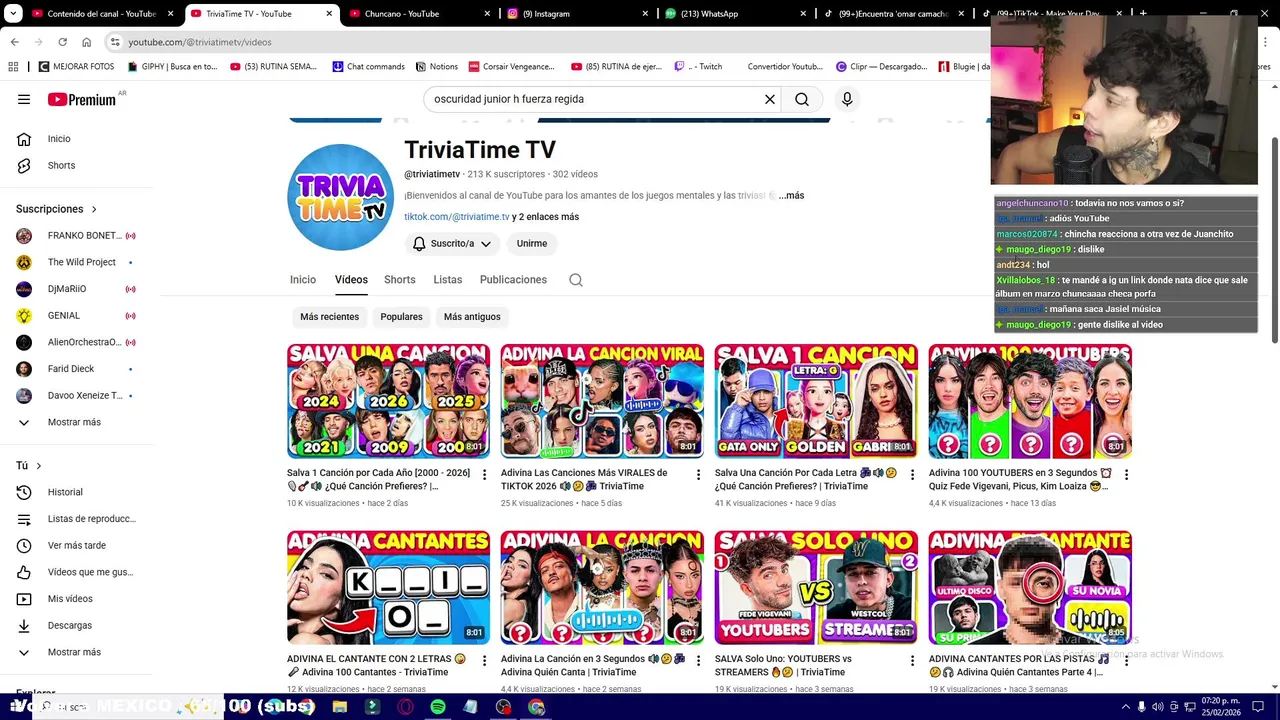Screen dimensions: 1280x720
Task: Clear the search box with the X icon
Action: (x=770, y=99)
